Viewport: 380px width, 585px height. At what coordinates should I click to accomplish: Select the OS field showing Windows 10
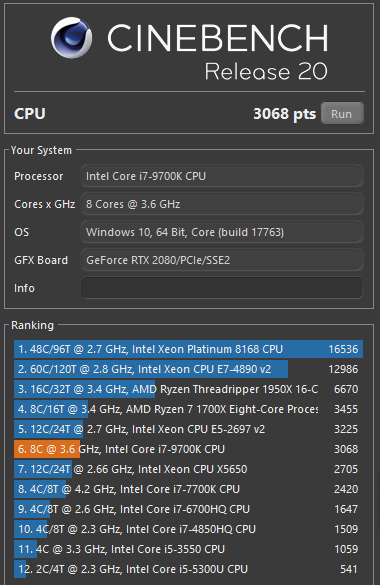click(x=222, y=232)
